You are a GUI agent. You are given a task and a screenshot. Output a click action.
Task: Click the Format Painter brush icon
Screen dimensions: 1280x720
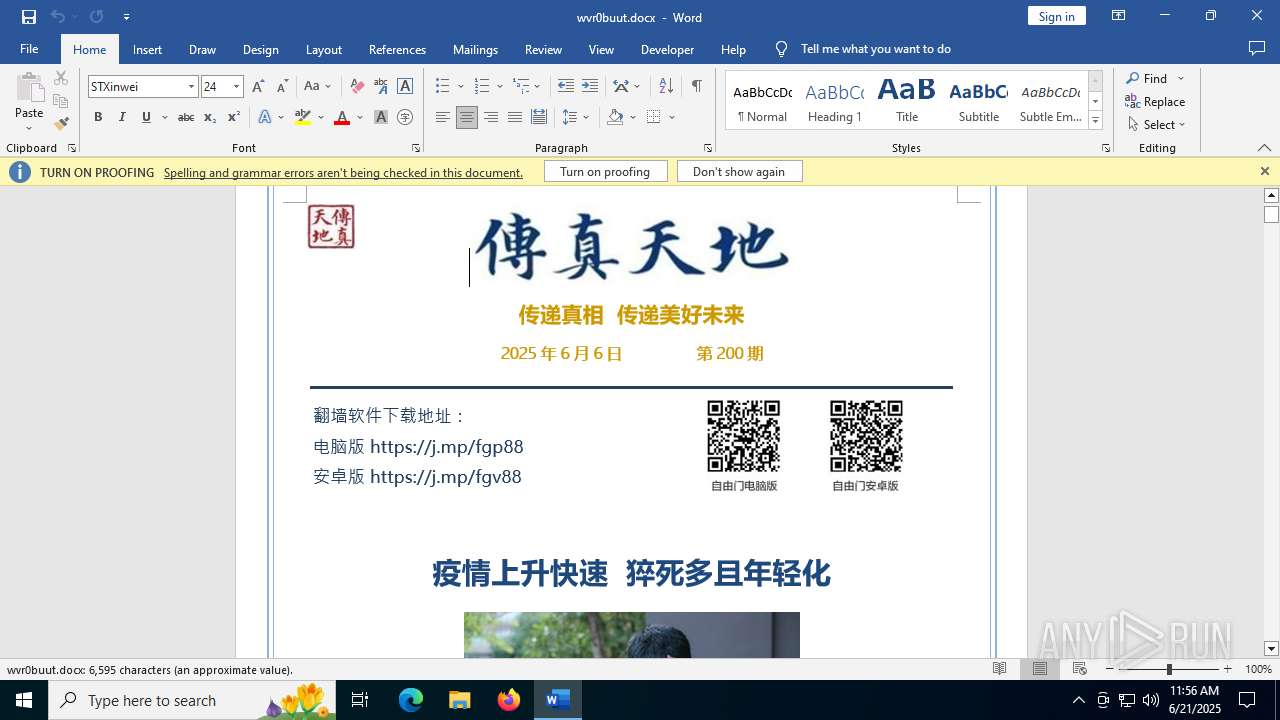coord(61,124)
